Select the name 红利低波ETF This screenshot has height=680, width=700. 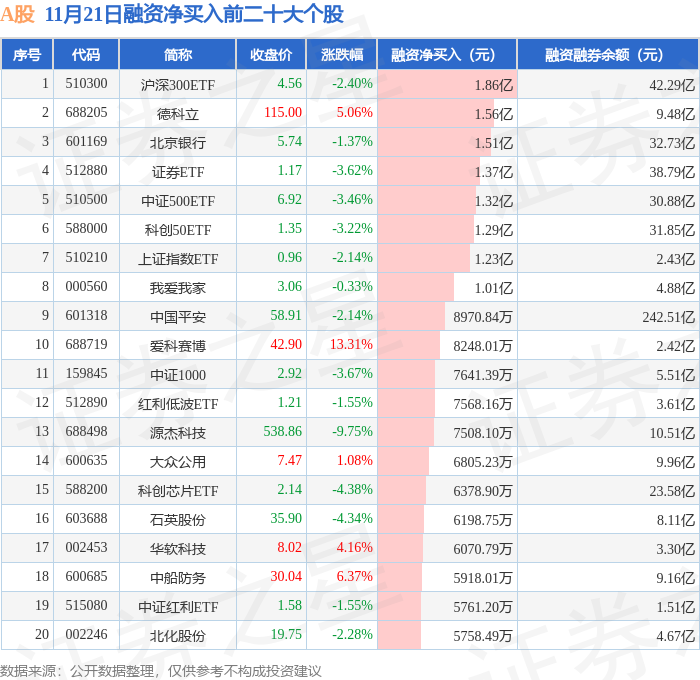tap(178, 404)
